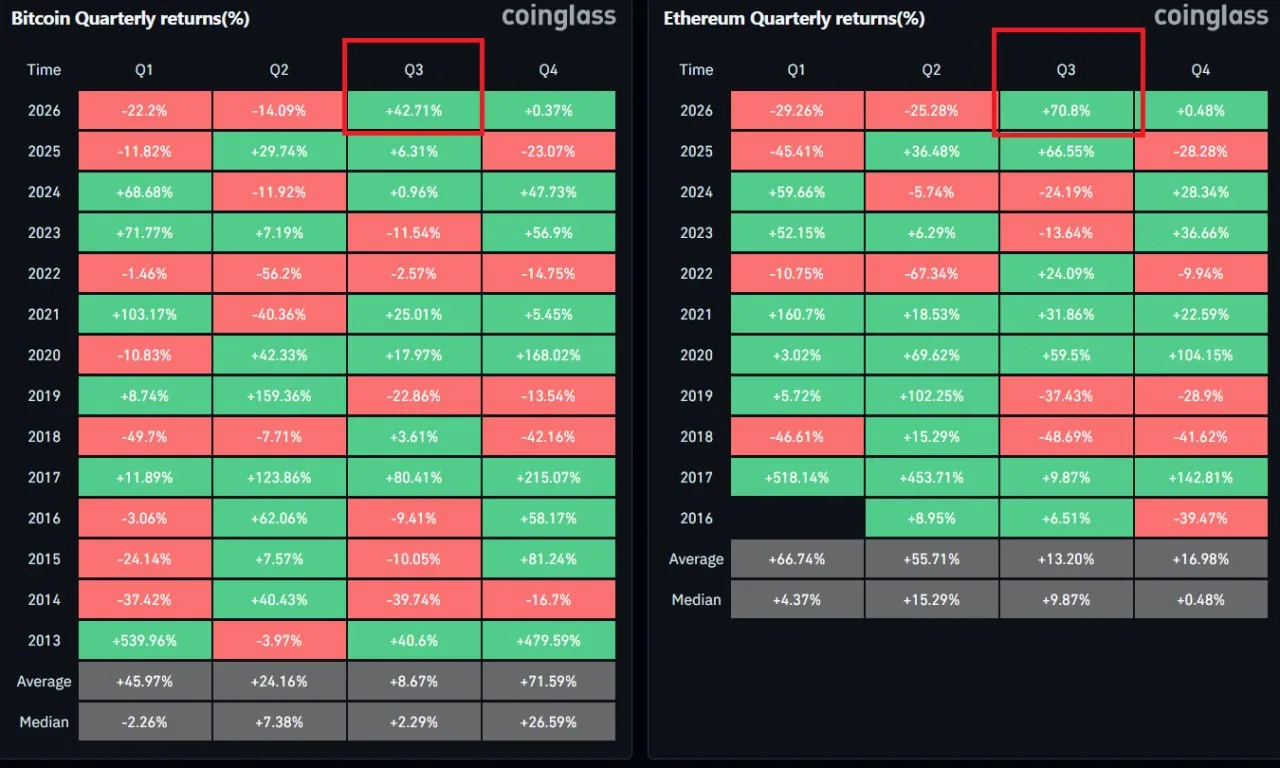Click the Q1 header in Bitcoin table
This screenshot has height=768, width=1280.
[144, 69]
